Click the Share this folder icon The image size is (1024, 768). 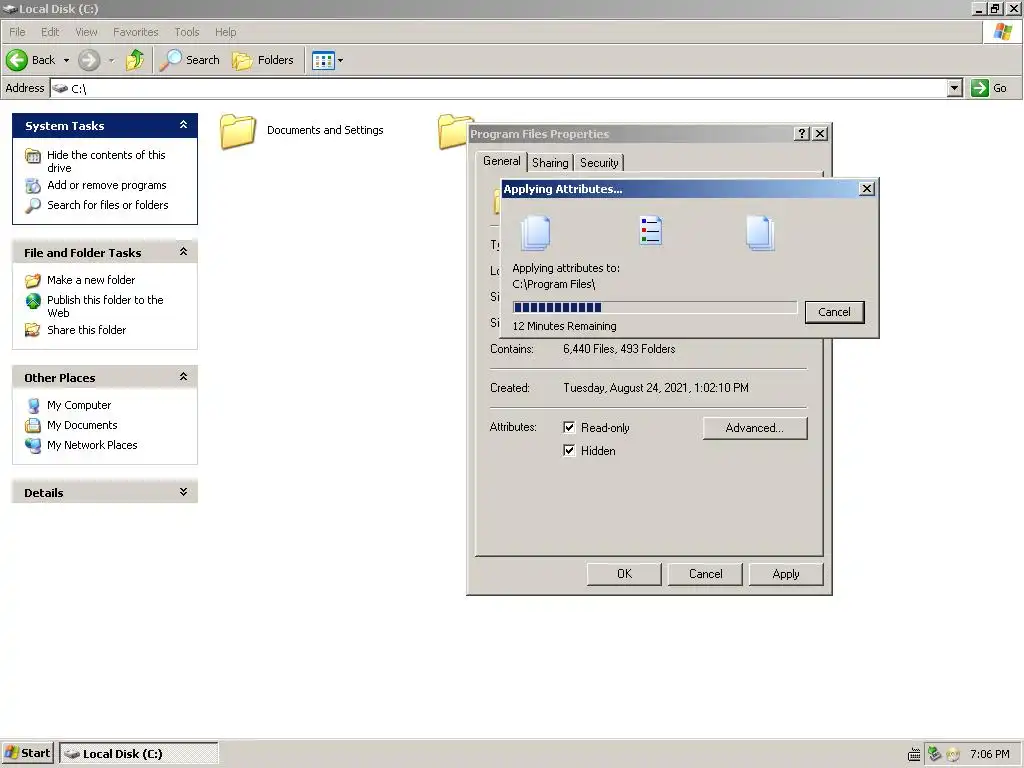[33, 330]
